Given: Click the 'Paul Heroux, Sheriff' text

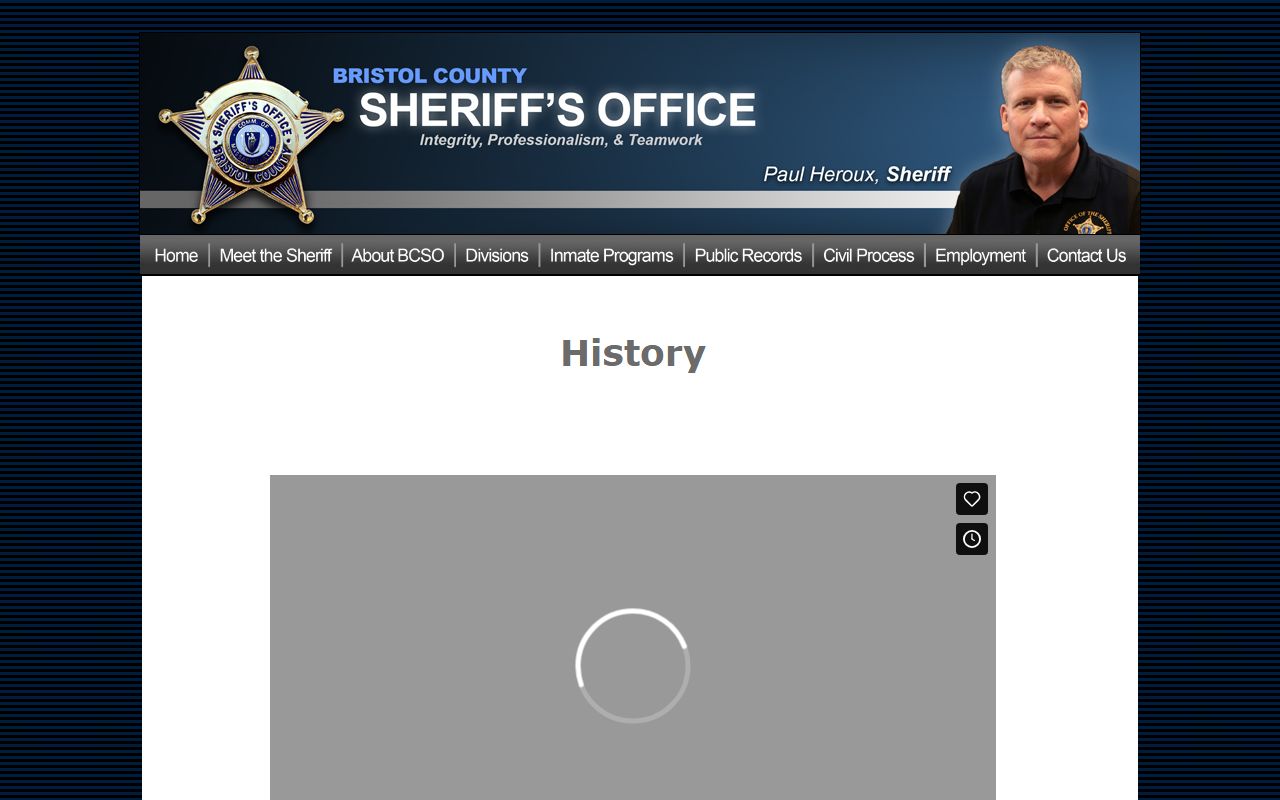Looking at the screenshot, I should pyautogui.click(x=857, y=174).
